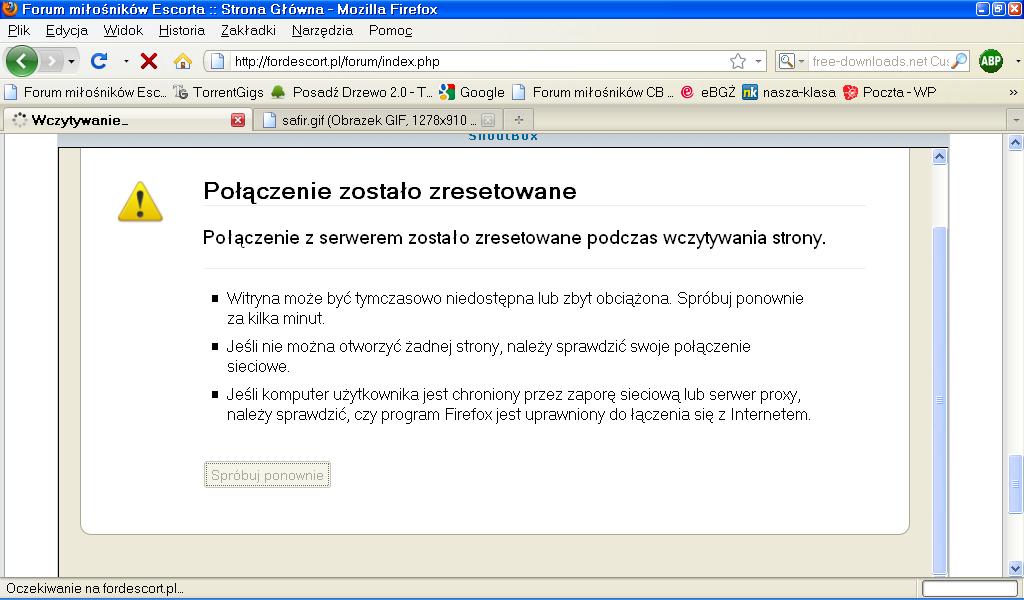Click the Spróbuj ponownie button
1024x600 pixels.
[267, 475]
